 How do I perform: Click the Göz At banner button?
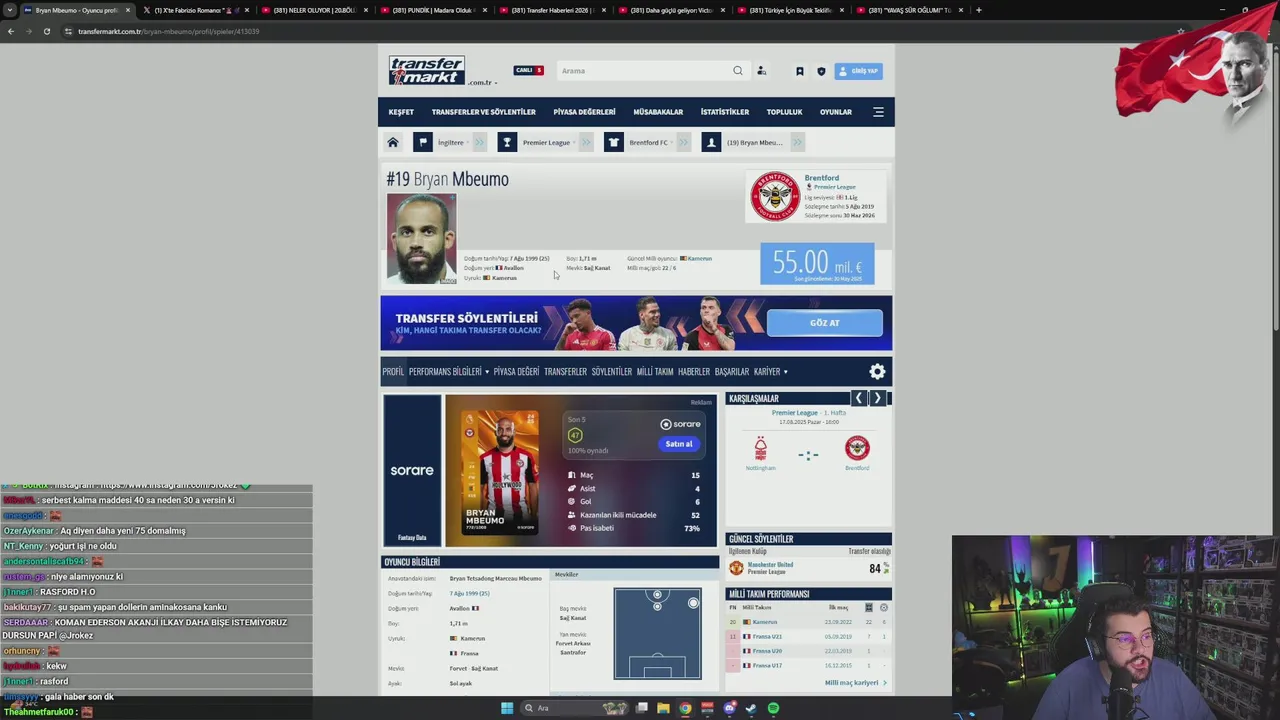[825, 323]
